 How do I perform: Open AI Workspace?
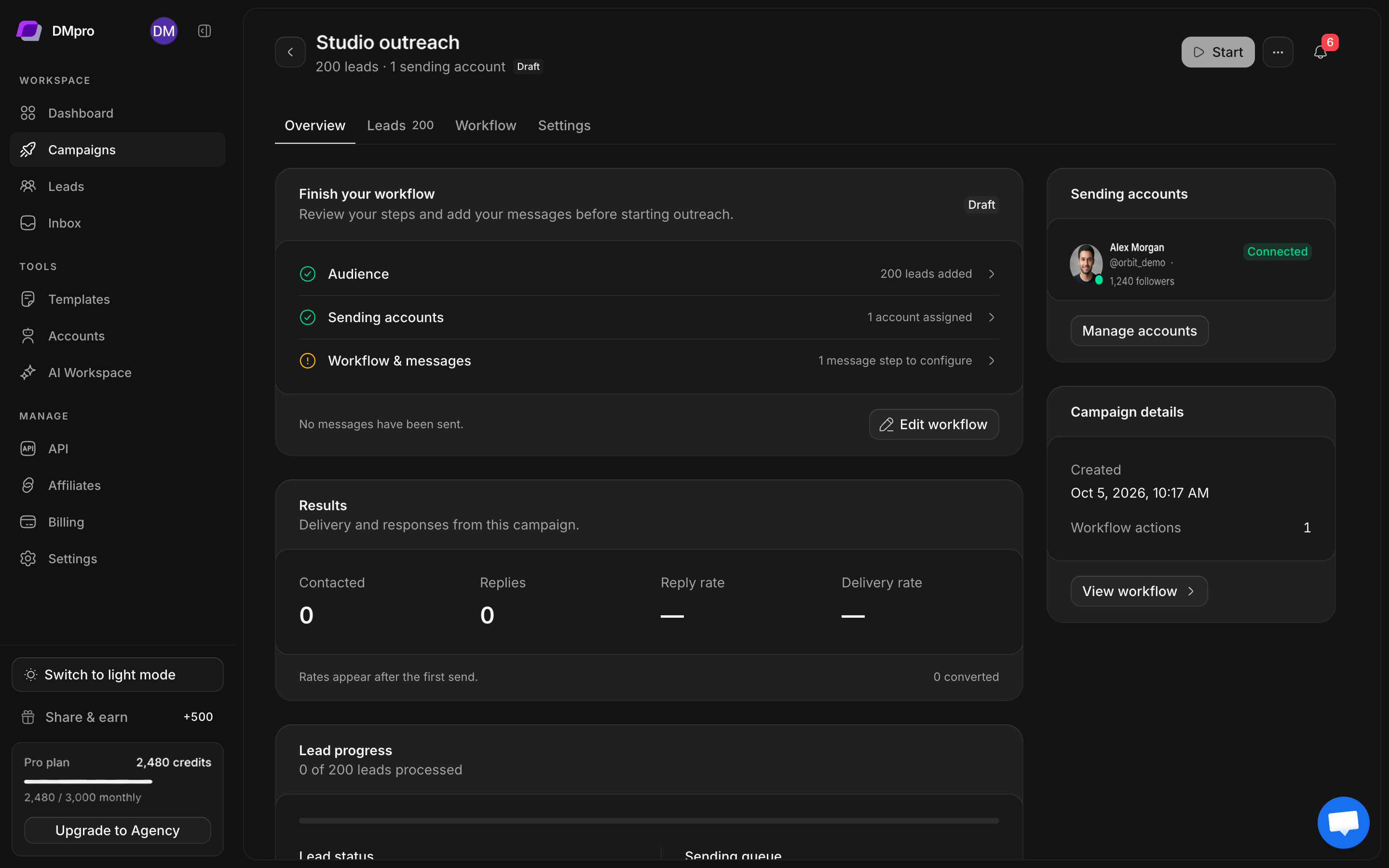118,373
